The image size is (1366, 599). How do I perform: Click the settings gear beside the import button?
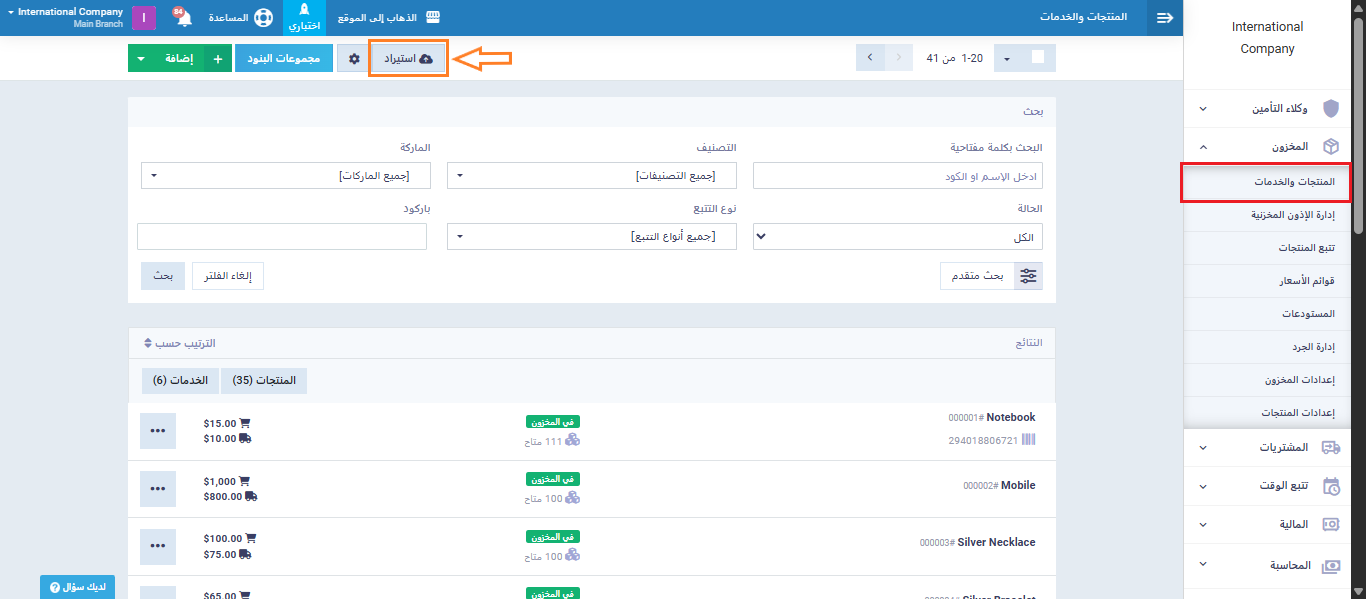tap(353, 59)
